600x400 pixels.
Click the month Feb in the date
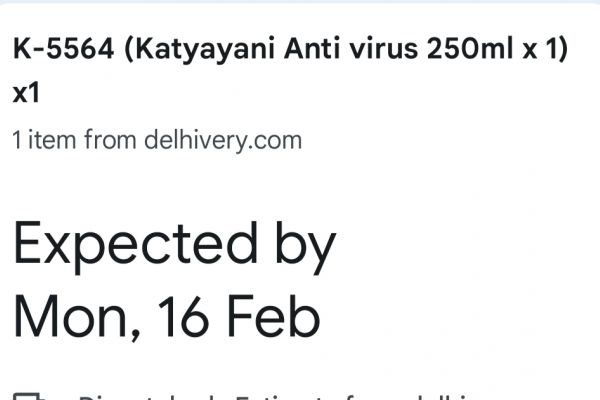click(x=274, y=317)
